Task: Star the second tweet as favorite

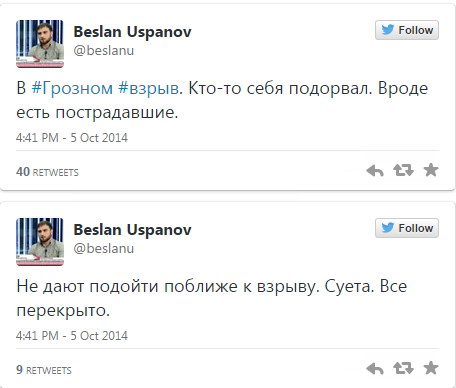Action: (x=431, y=368)
